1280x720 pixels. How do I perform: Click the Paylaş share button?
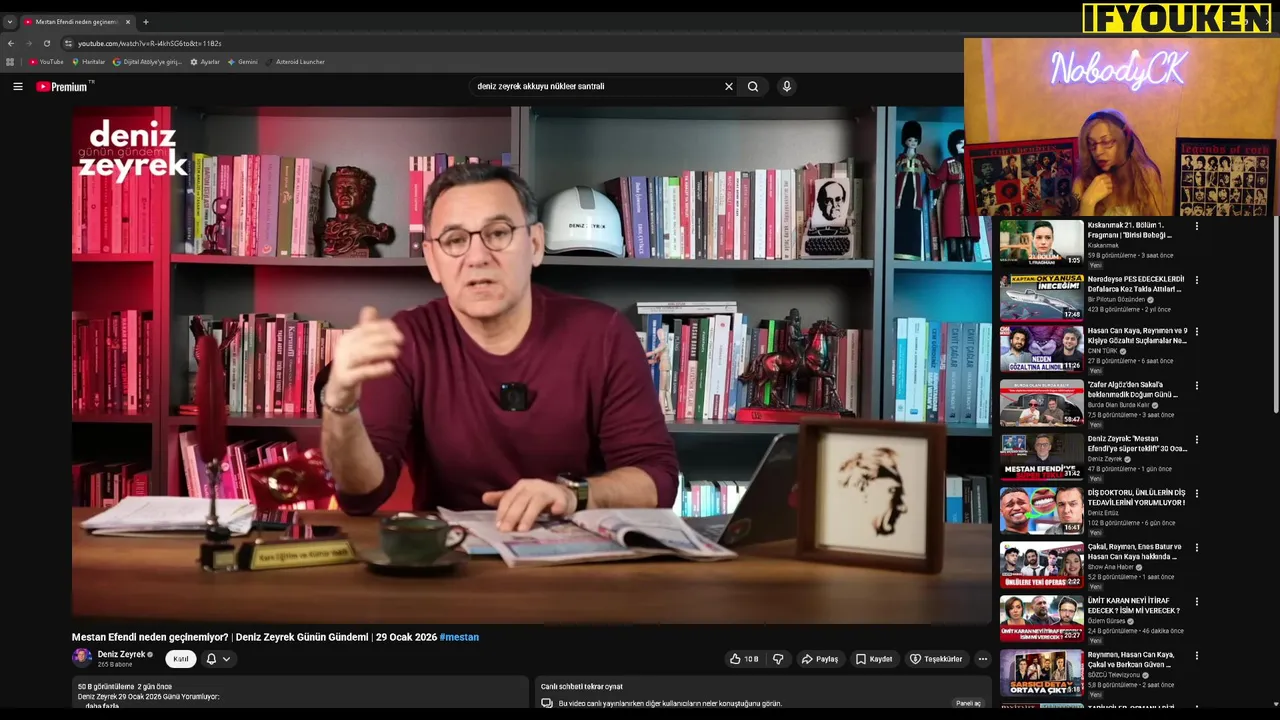(x=820, y=659)
